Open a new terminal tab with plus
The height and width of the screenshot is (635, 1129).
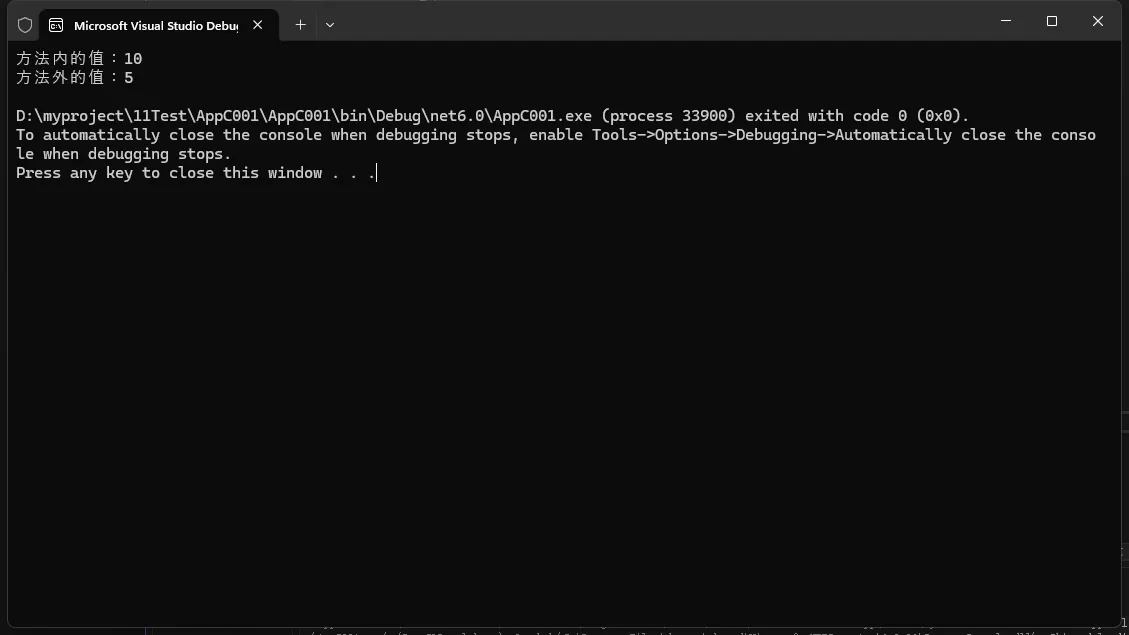(300, 25)
